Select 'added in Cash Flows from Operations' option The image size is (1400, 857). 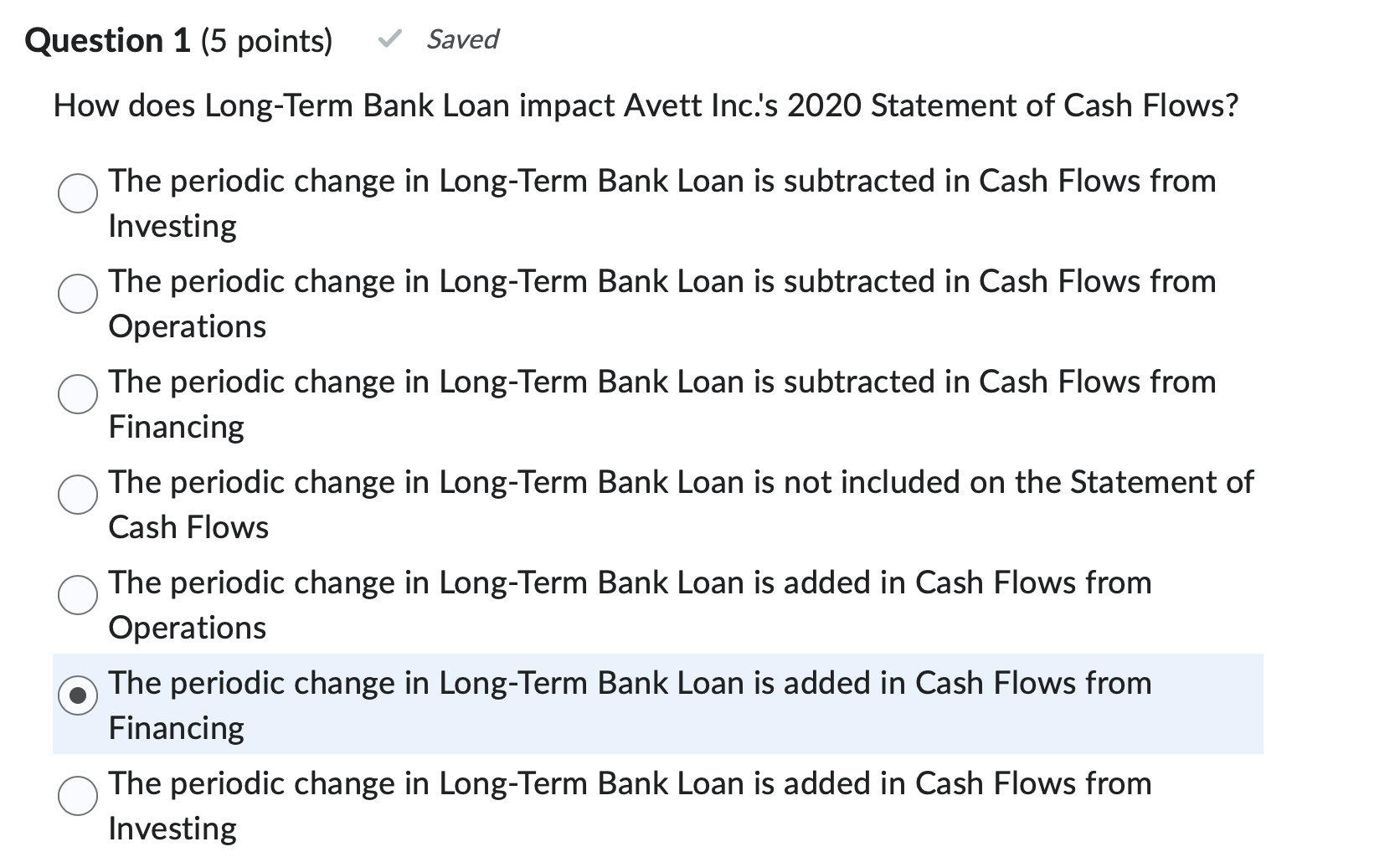77,596
